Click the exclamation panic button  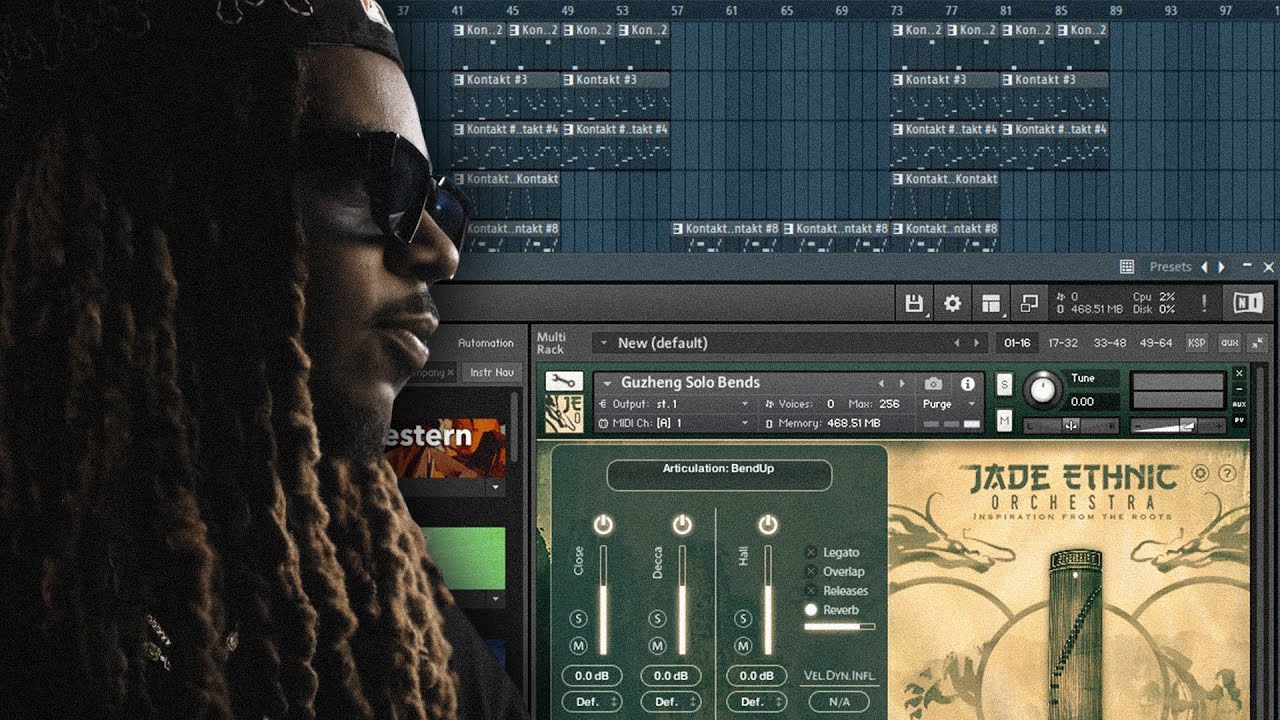1204,303
